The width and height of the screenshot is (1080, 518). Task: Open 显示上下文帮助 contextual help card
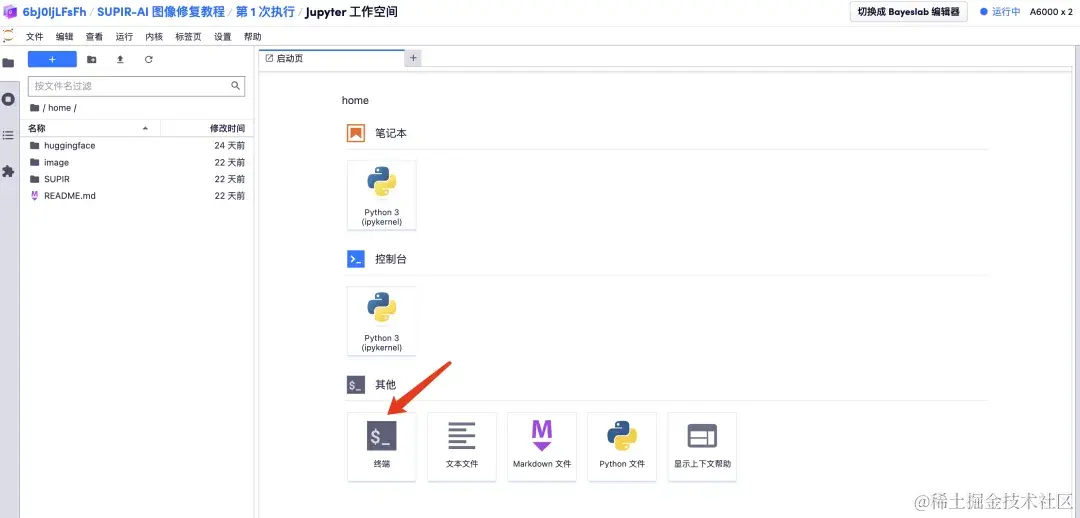point(702,446)
